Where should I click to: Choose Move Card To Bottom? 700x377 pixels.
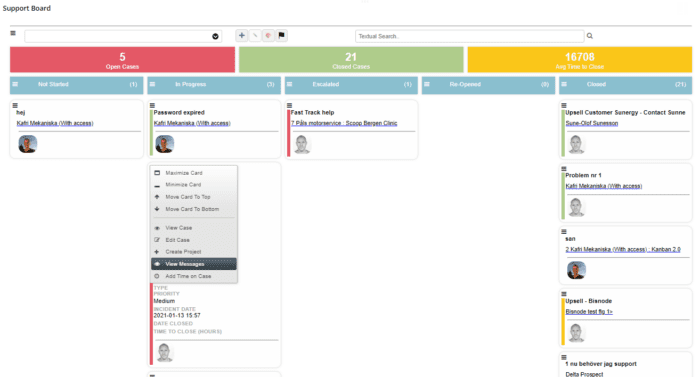194,209
